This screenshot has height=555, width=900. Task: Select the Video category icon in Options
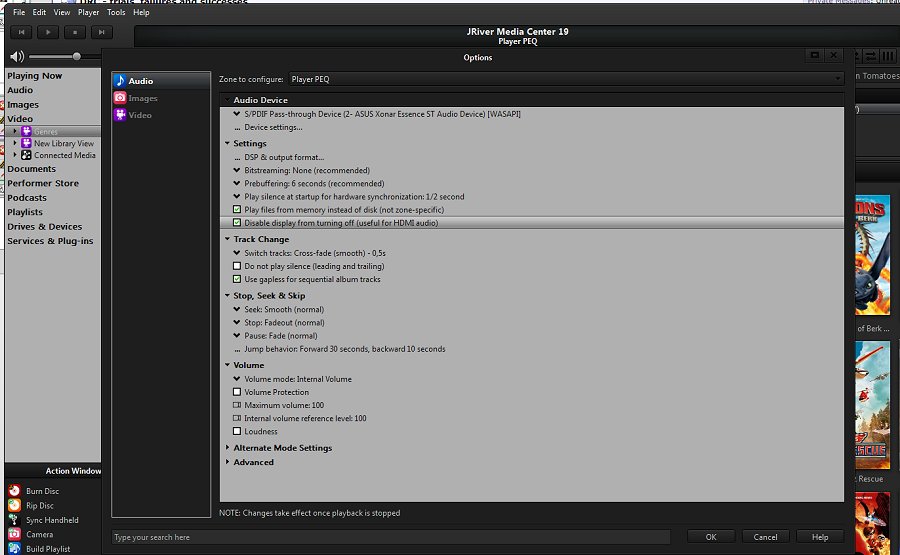click(x=120, y=115)
